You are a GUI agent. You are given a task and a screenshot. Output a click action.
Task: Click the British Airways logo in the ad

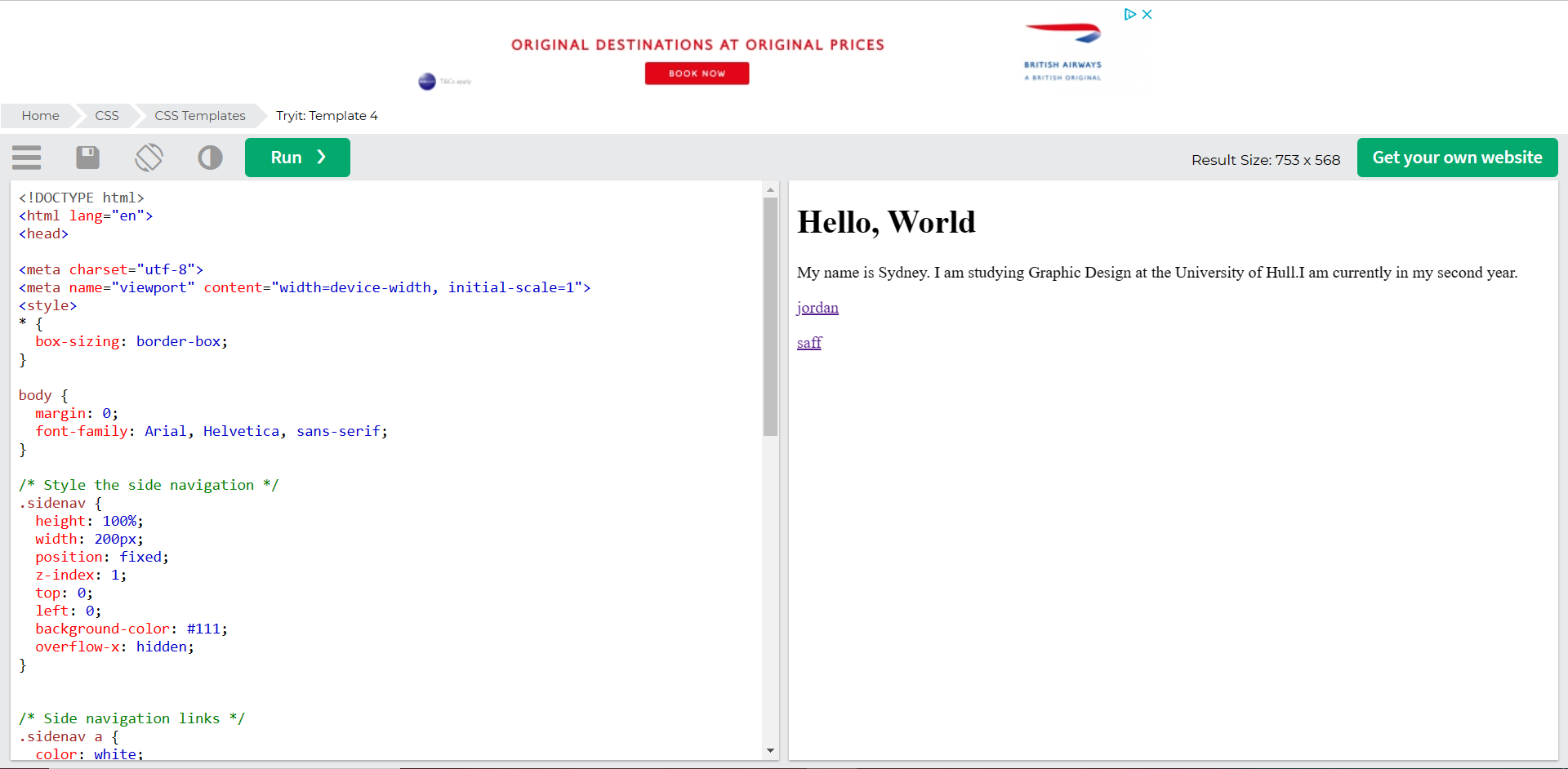[x=1062, y=51]
